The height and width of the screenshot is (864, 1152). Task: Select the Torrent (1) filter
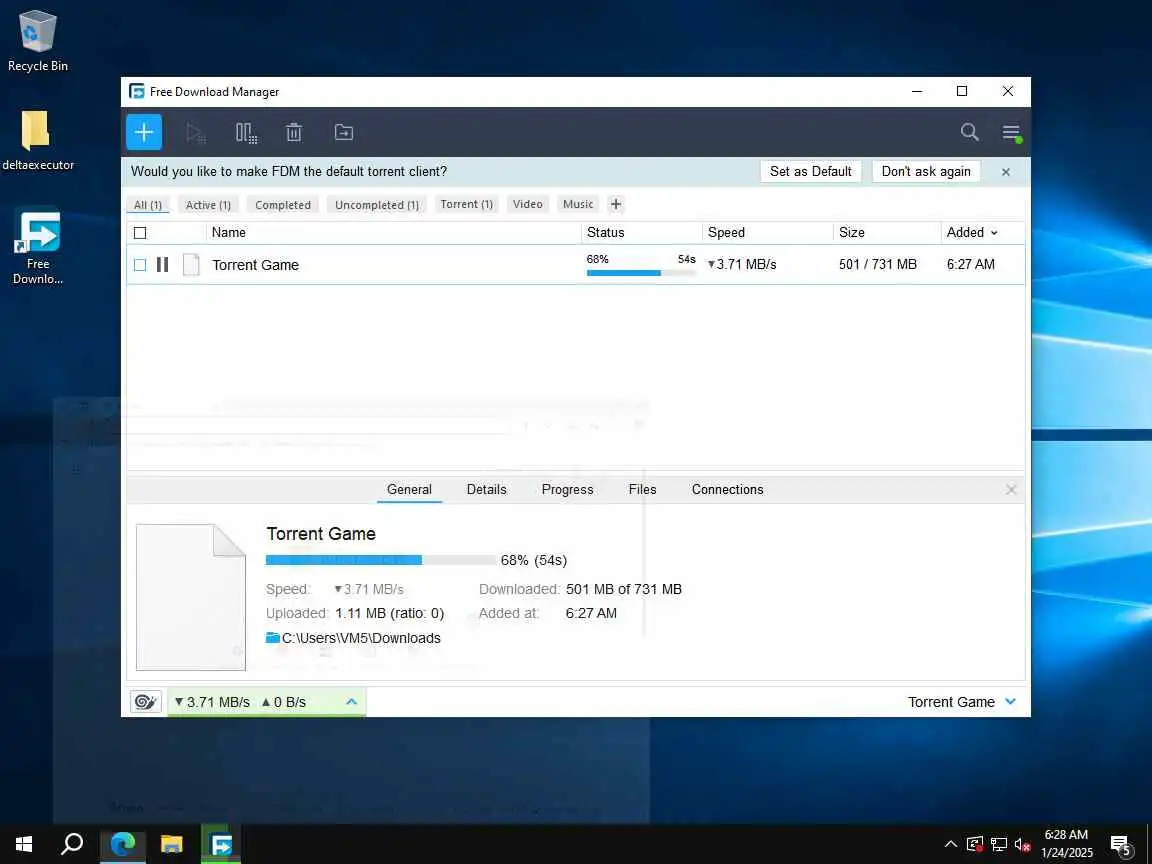tap(467, 204)
